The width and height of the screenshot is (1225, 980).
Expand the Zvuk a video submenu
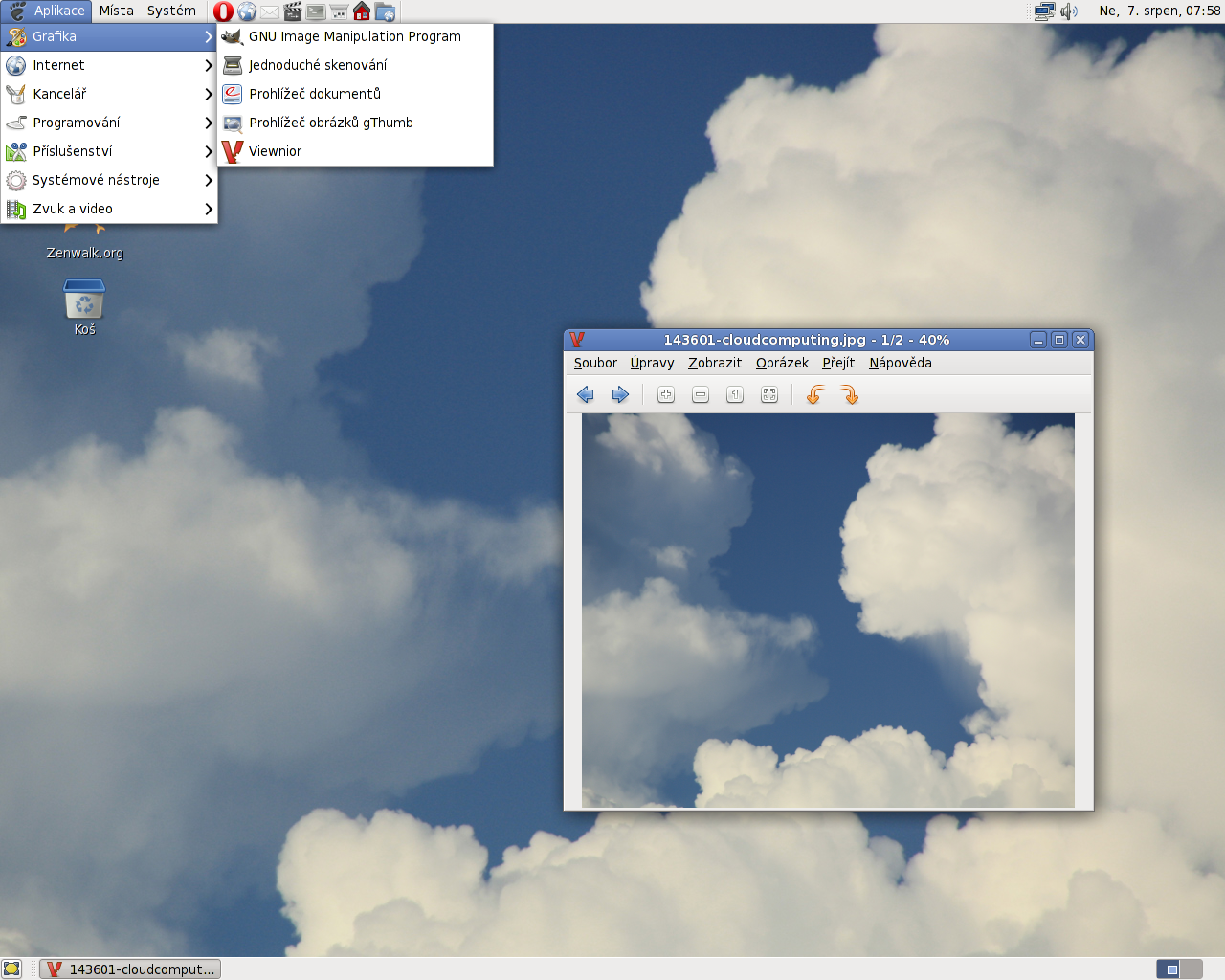tap(109, 209)
